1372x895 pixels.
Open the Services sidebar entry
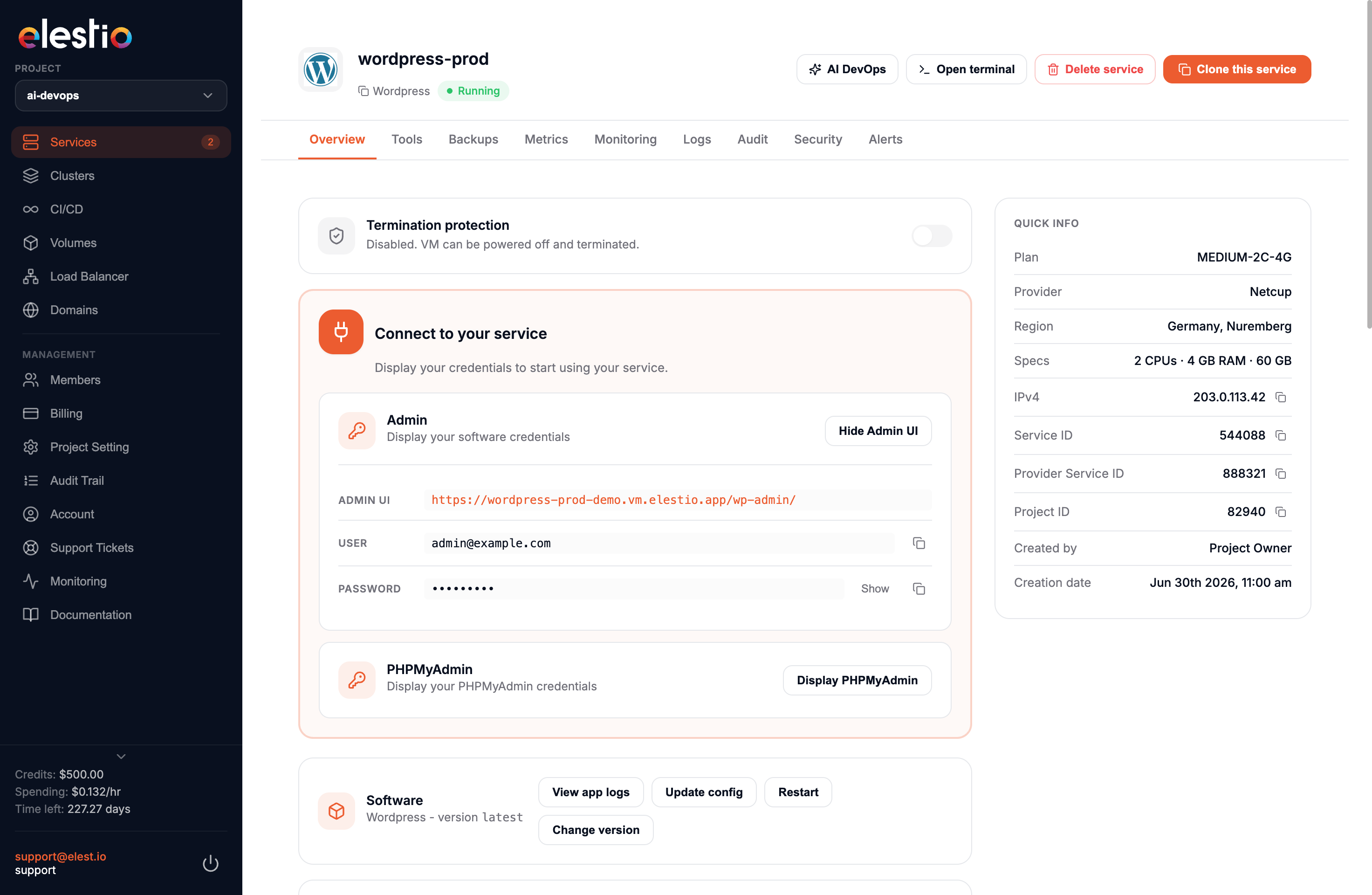[121, 143]
